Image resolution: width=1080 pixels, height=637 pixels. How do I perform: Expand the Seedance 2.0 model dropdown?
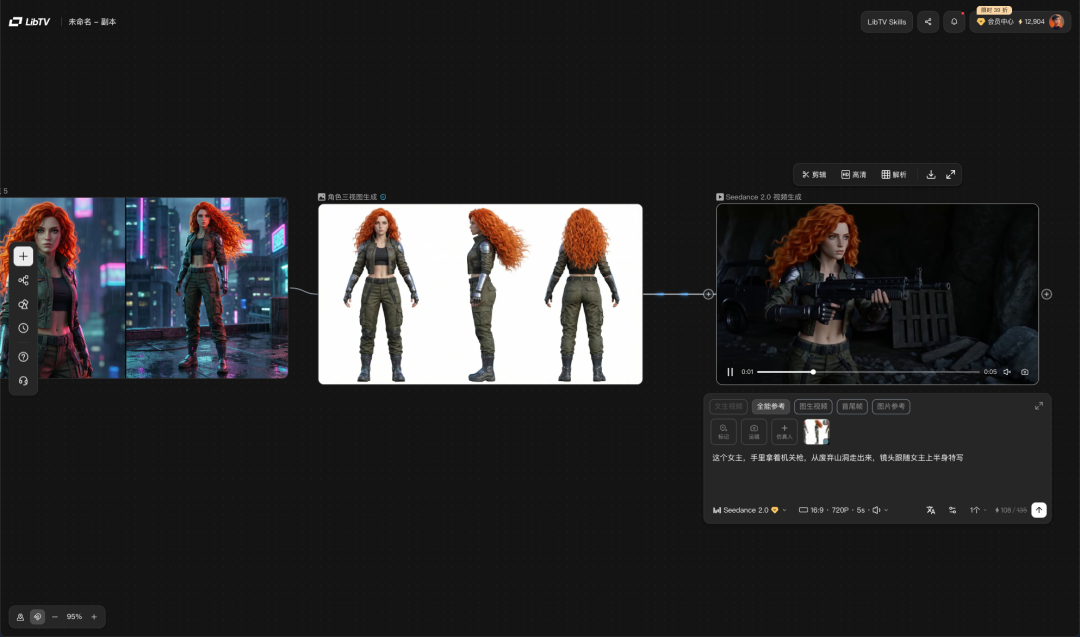(x=750, y=510)
